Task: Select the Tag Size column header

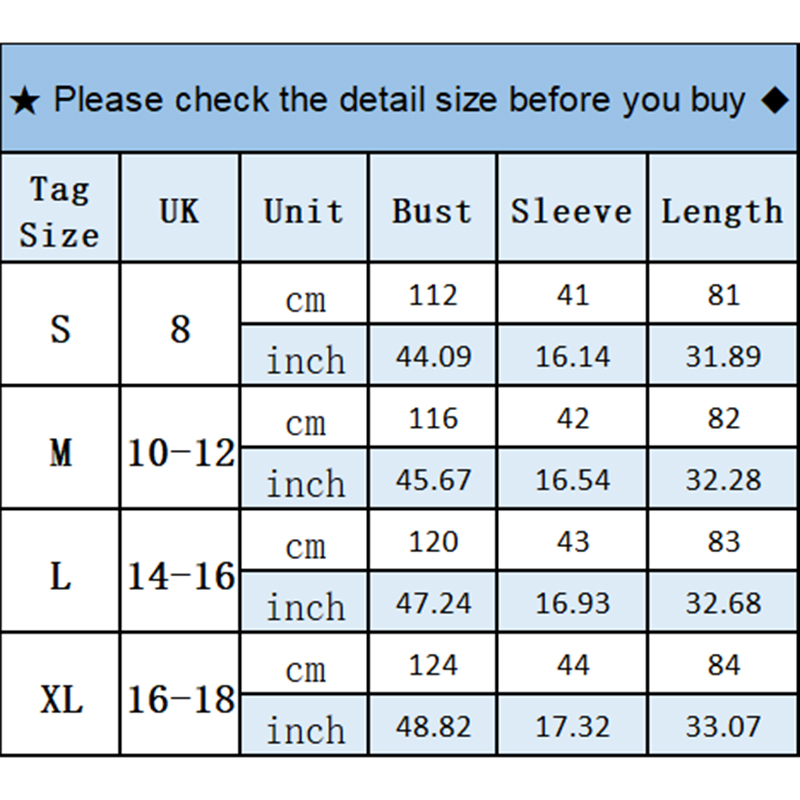Action: pos(60,211)
